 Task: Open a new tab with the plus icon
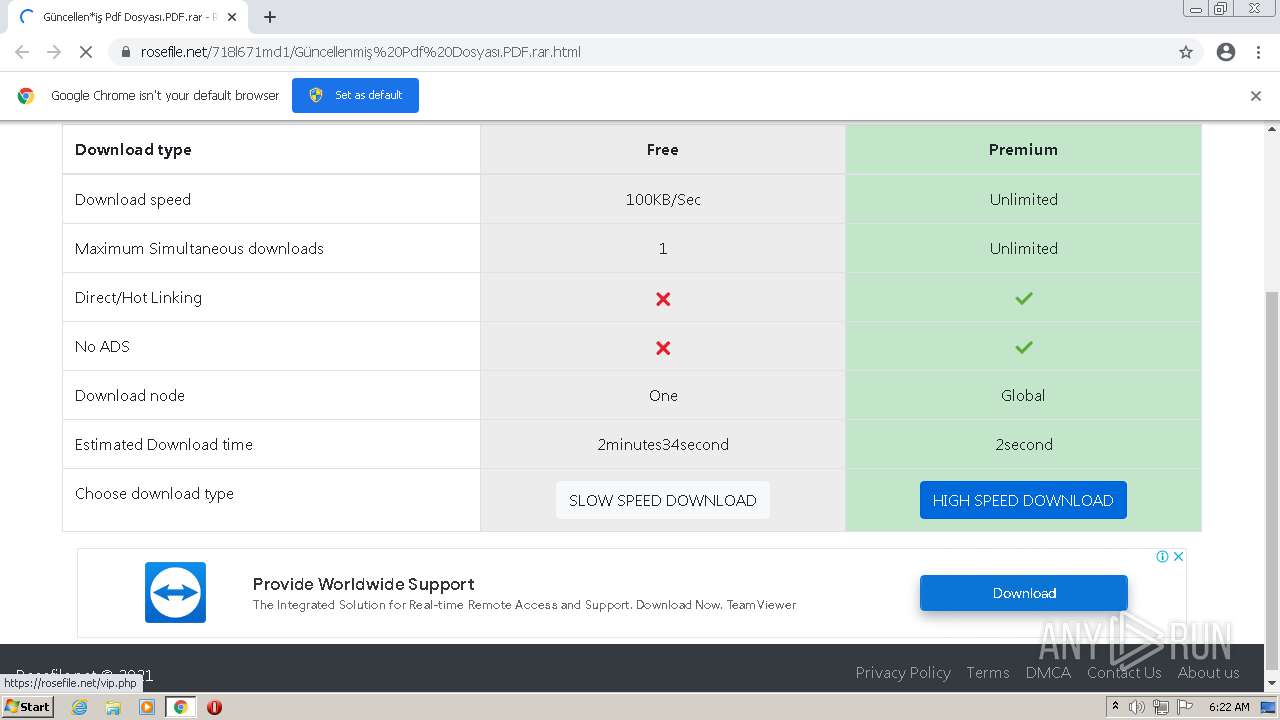pos(270,17)
